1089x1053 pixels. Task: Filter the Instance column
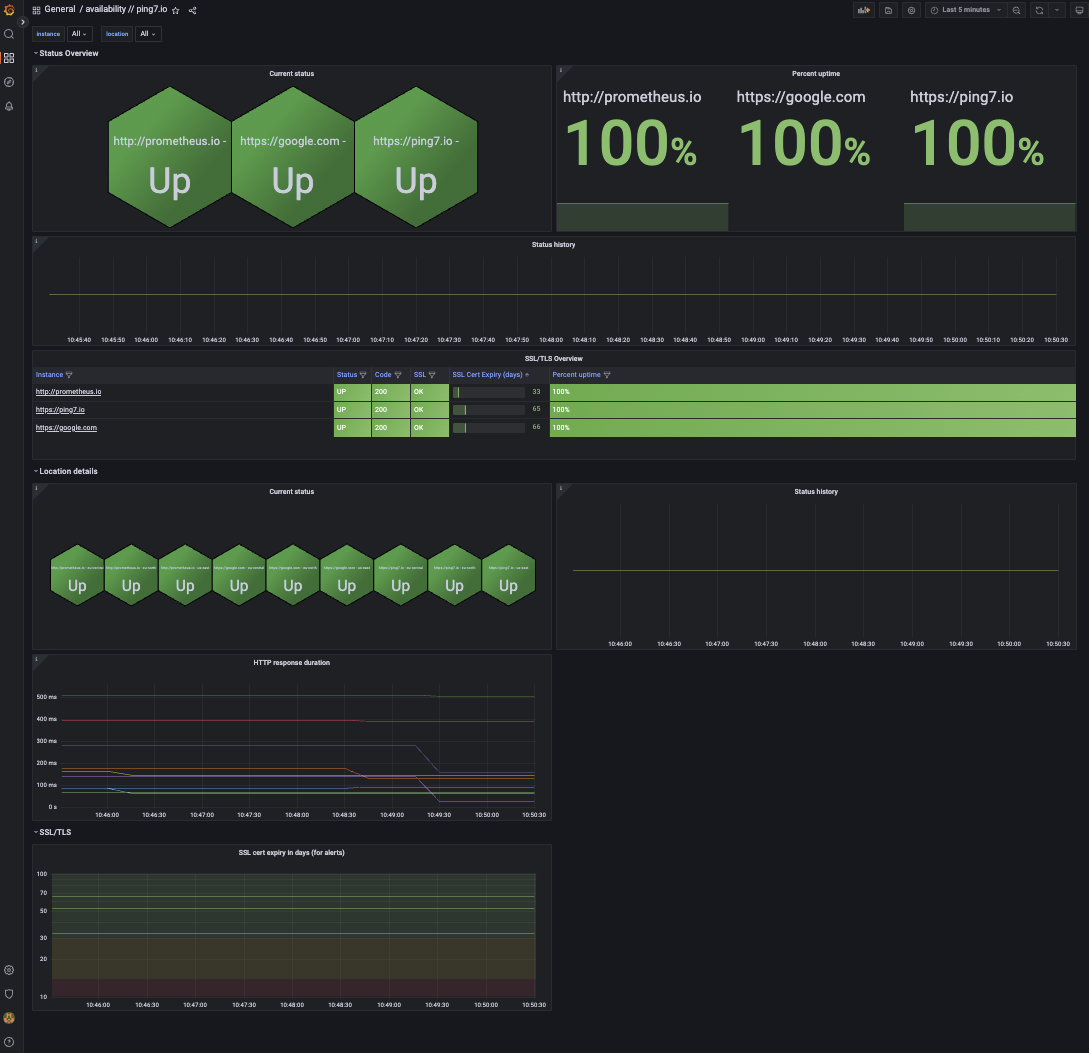(69, 375)
